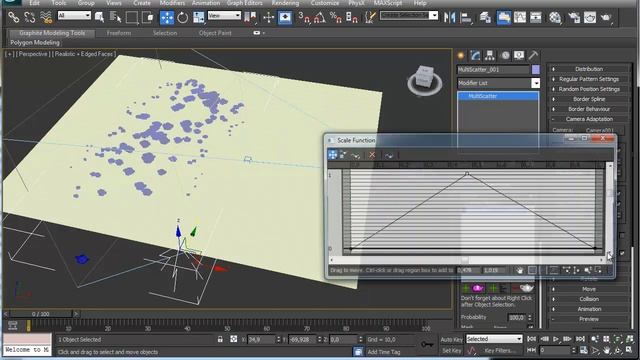The image size is (640, 360).
Task: Switch to the Freeform ribbon tab
Action: pyautogui.click(x=118, y=33)
